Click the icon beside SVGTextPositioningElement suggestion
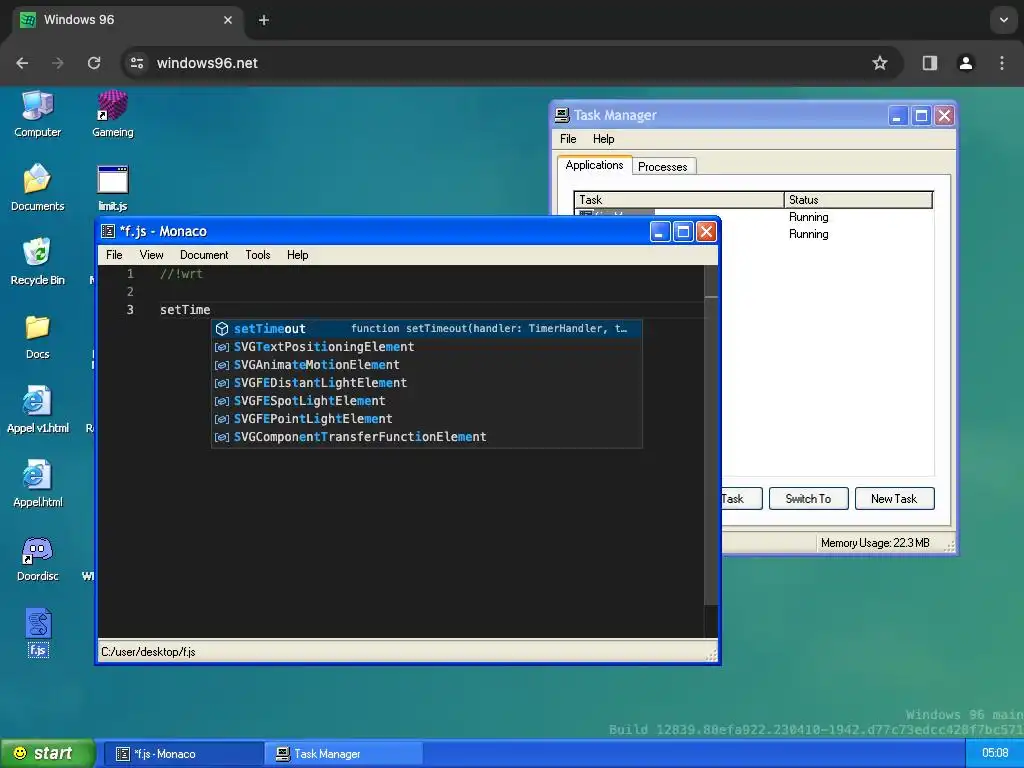The image size is (1024, 768). pos(222,347)
